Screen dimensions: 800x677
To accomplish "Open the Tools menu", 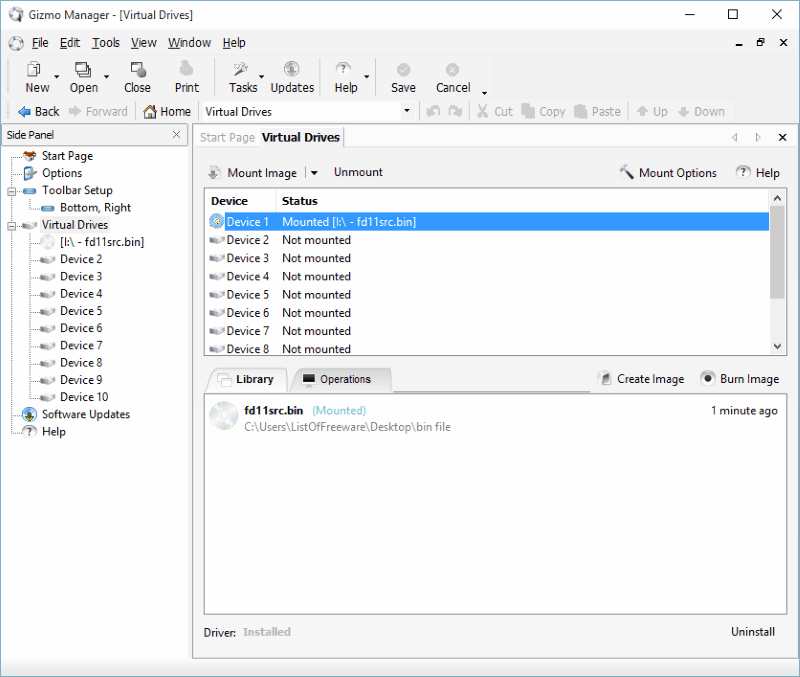I will pos(106,43).
